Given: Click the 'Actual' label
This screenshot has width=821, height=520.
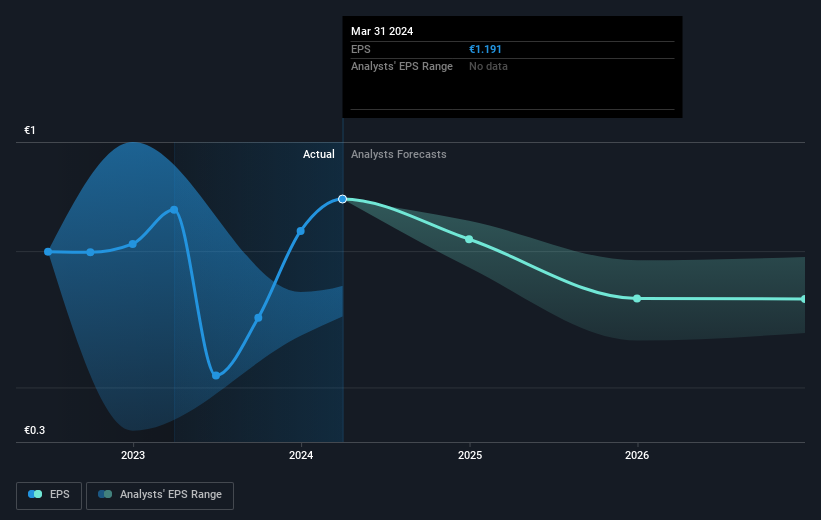Looking at the screenshot, I should click(x=318, y=154).
